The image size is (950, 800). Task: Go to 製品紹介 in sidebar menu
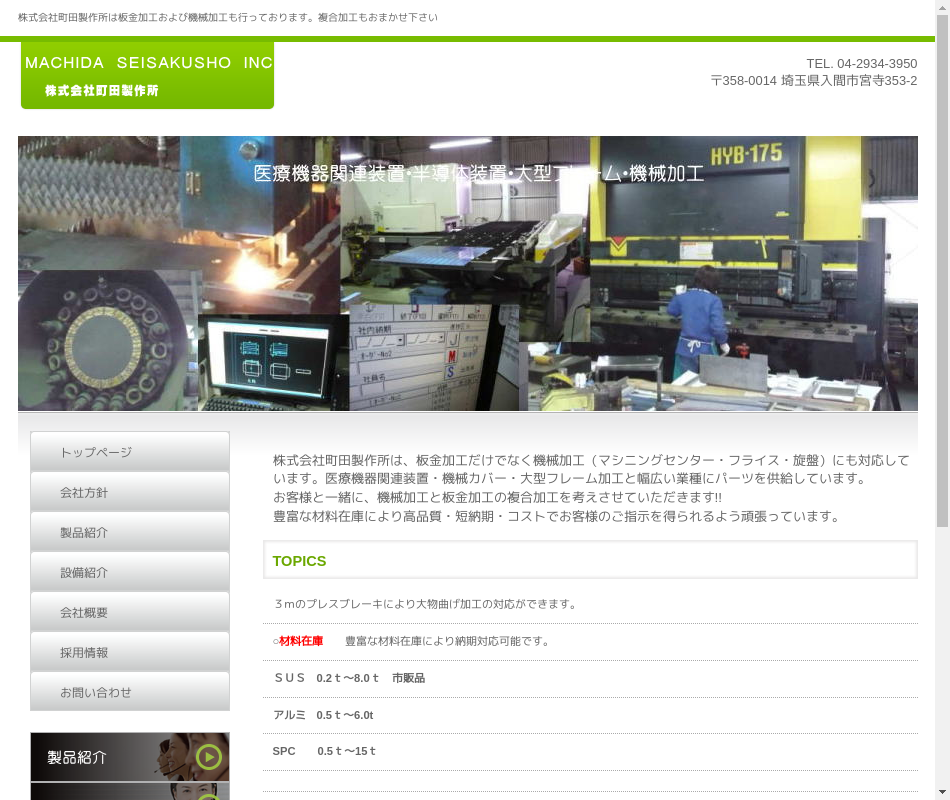click(x=130, y=532)
